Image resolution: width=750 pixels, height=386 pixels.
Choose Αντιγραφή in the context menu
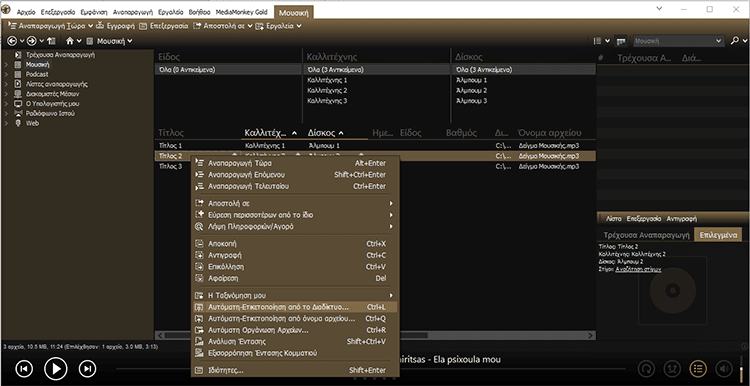pyautogui.click(x=295, y=255)
